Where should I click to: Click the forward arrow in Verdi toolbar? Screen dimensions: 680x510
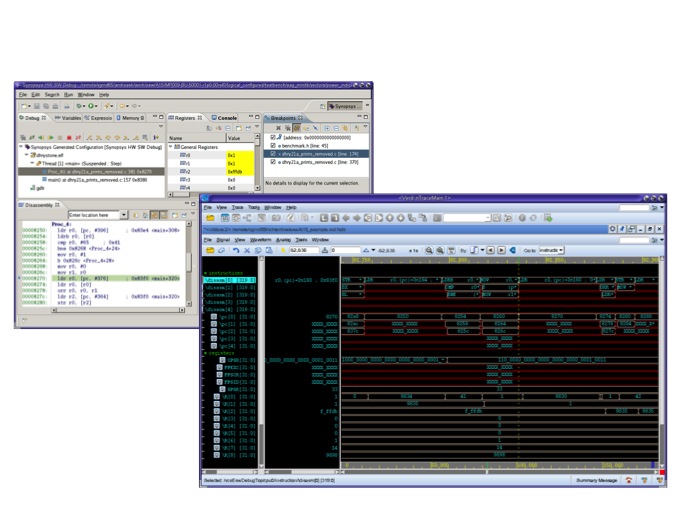point(356,218)
